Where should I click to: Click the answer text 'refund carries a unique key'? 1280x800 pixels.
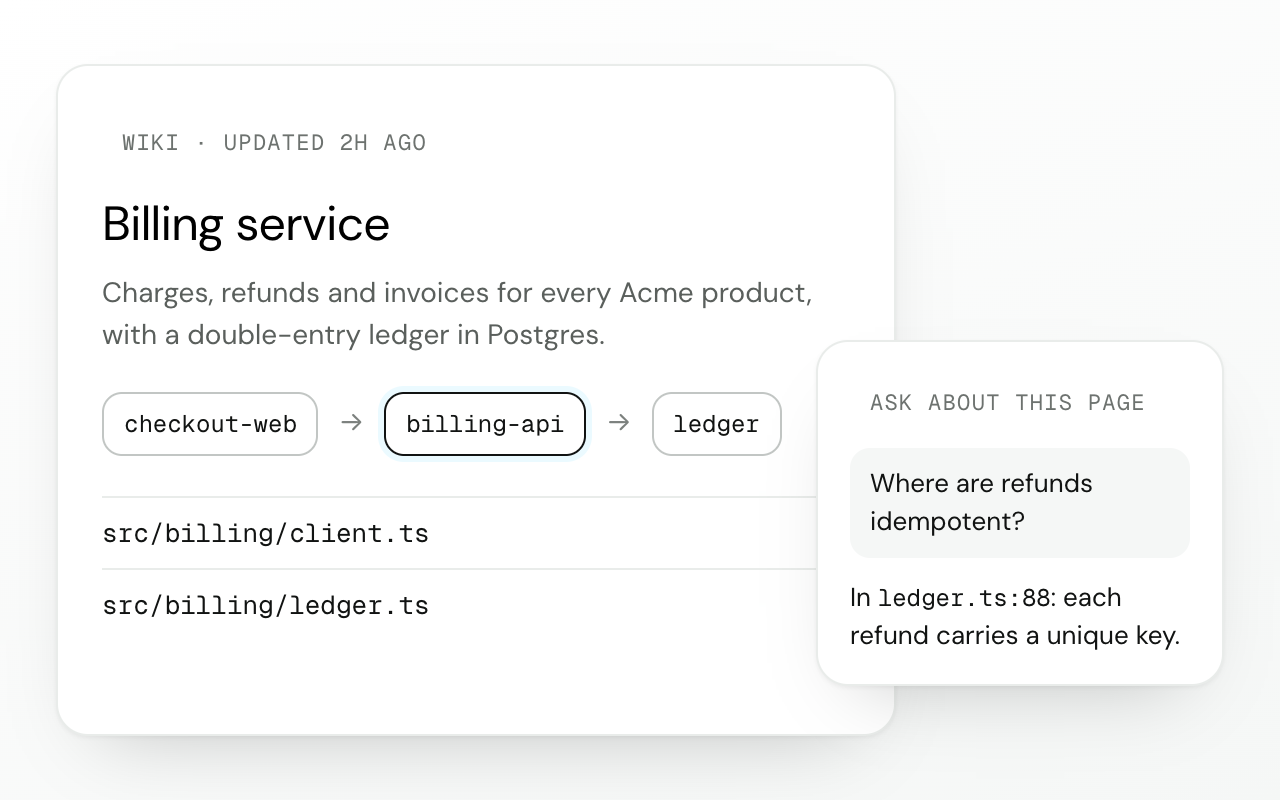point(1013,635)
